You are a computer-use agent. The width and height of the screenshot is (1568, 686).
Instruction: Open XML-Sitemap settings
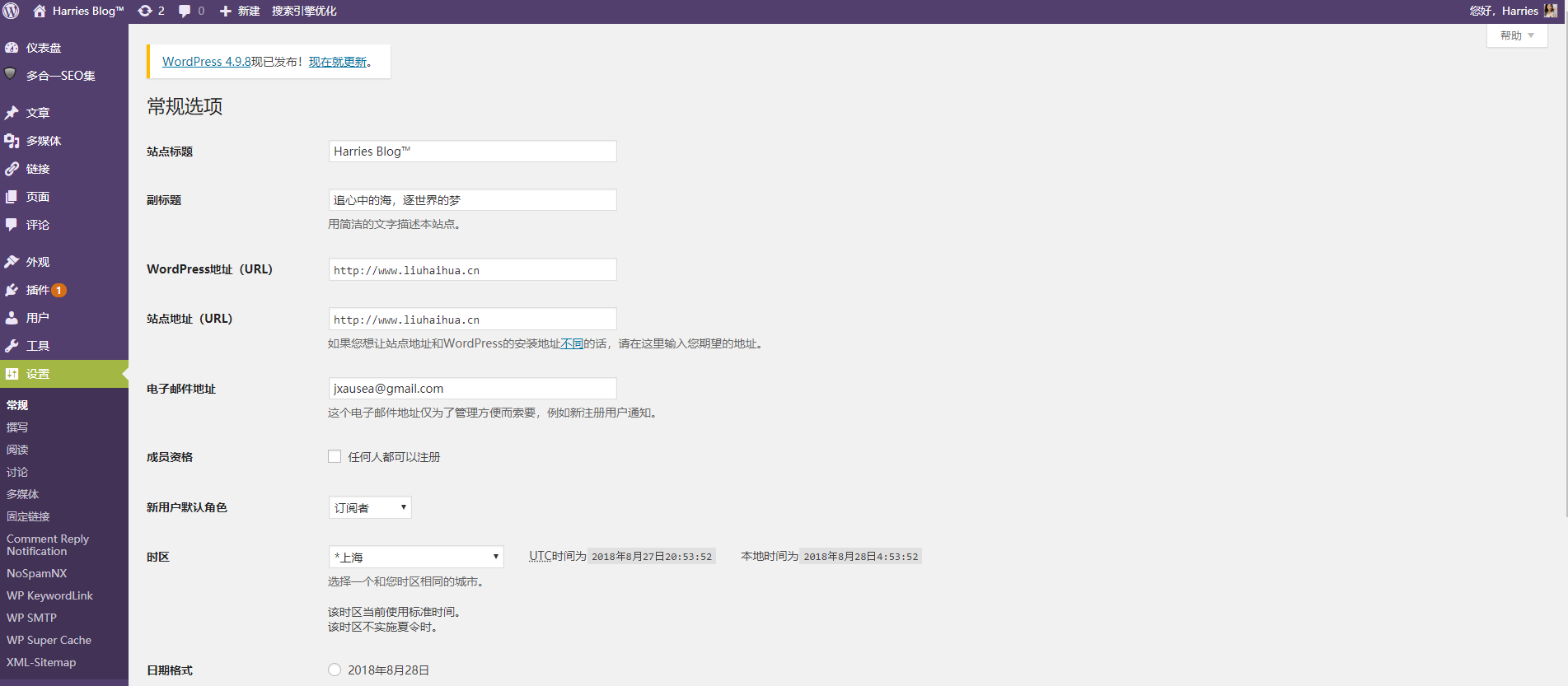(41, 662)
